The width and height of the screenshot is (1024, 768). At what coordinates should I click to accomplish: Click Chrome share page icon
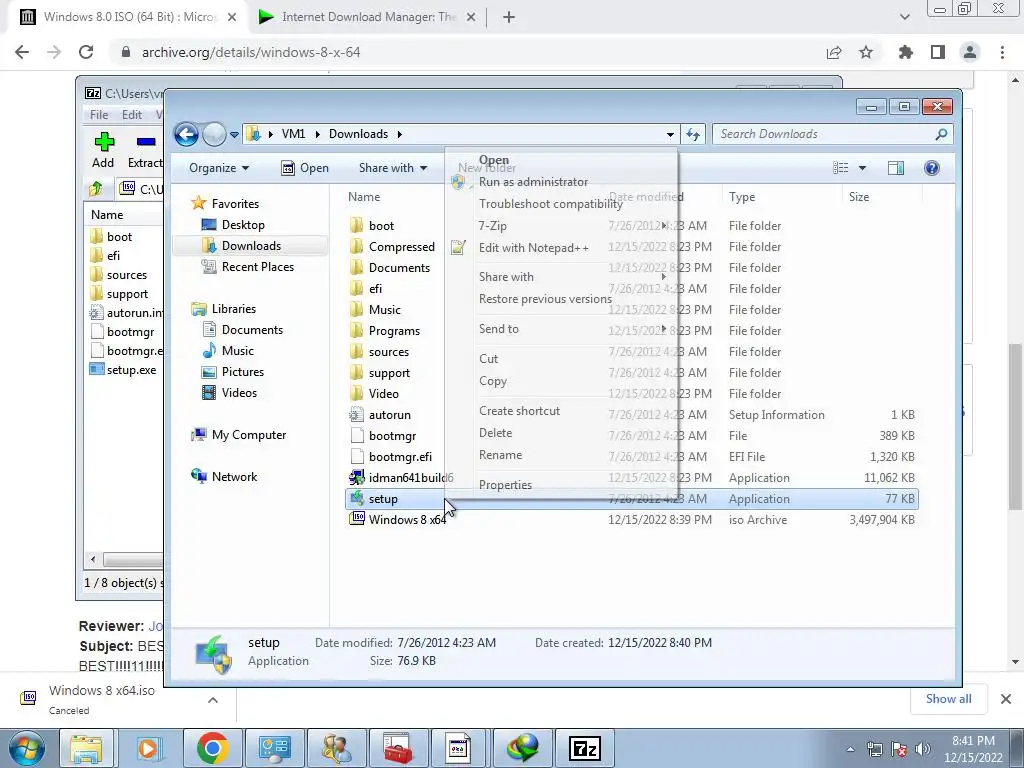(834, 52)
